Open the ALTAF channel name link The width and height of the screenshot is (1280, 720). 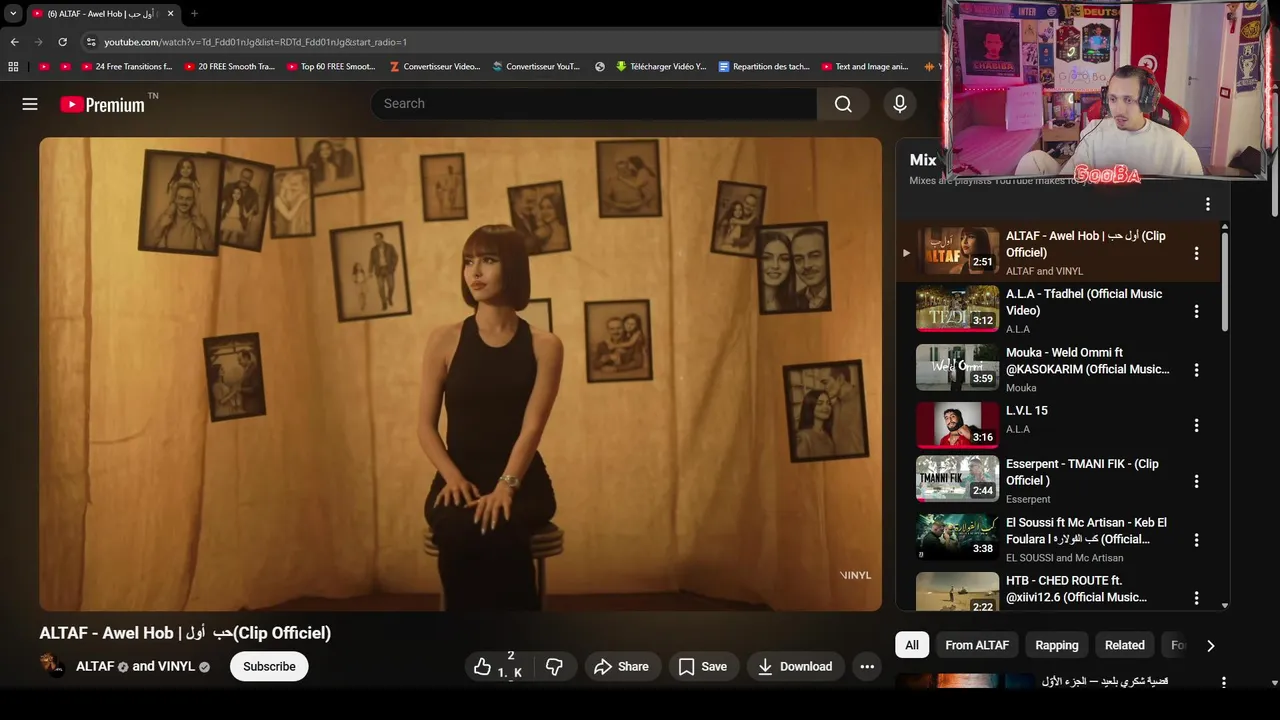[95, 666]
